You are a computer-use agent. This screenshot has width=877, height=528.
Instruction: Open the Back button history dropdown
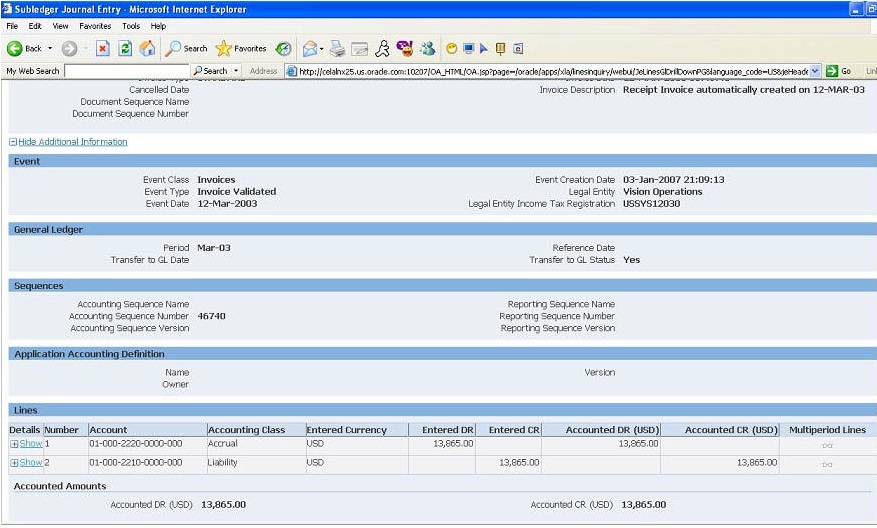[x=50, y=49]
